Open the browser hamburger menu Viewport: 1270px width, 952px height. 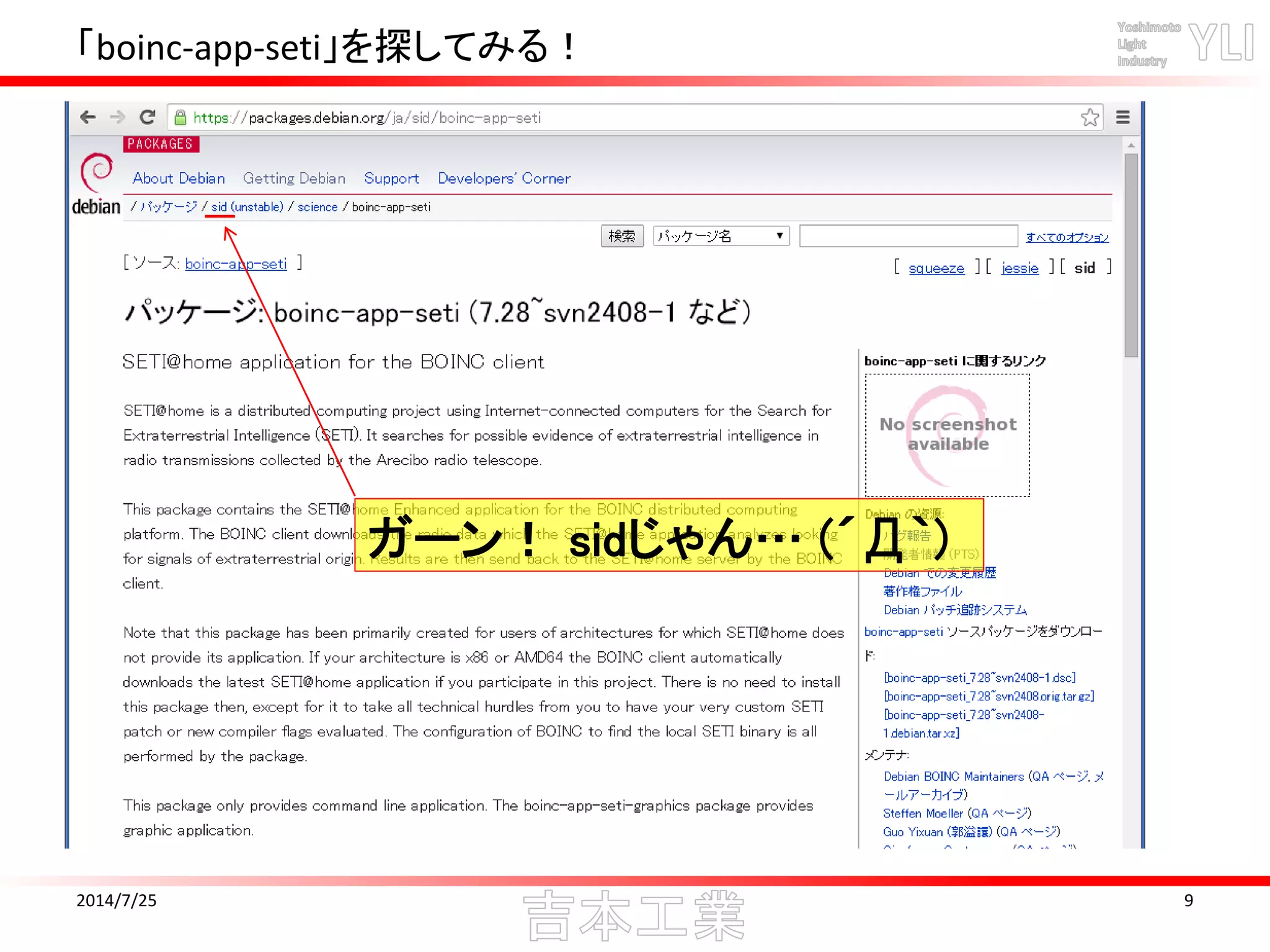pyautogui.click(x=1122, y=117)
